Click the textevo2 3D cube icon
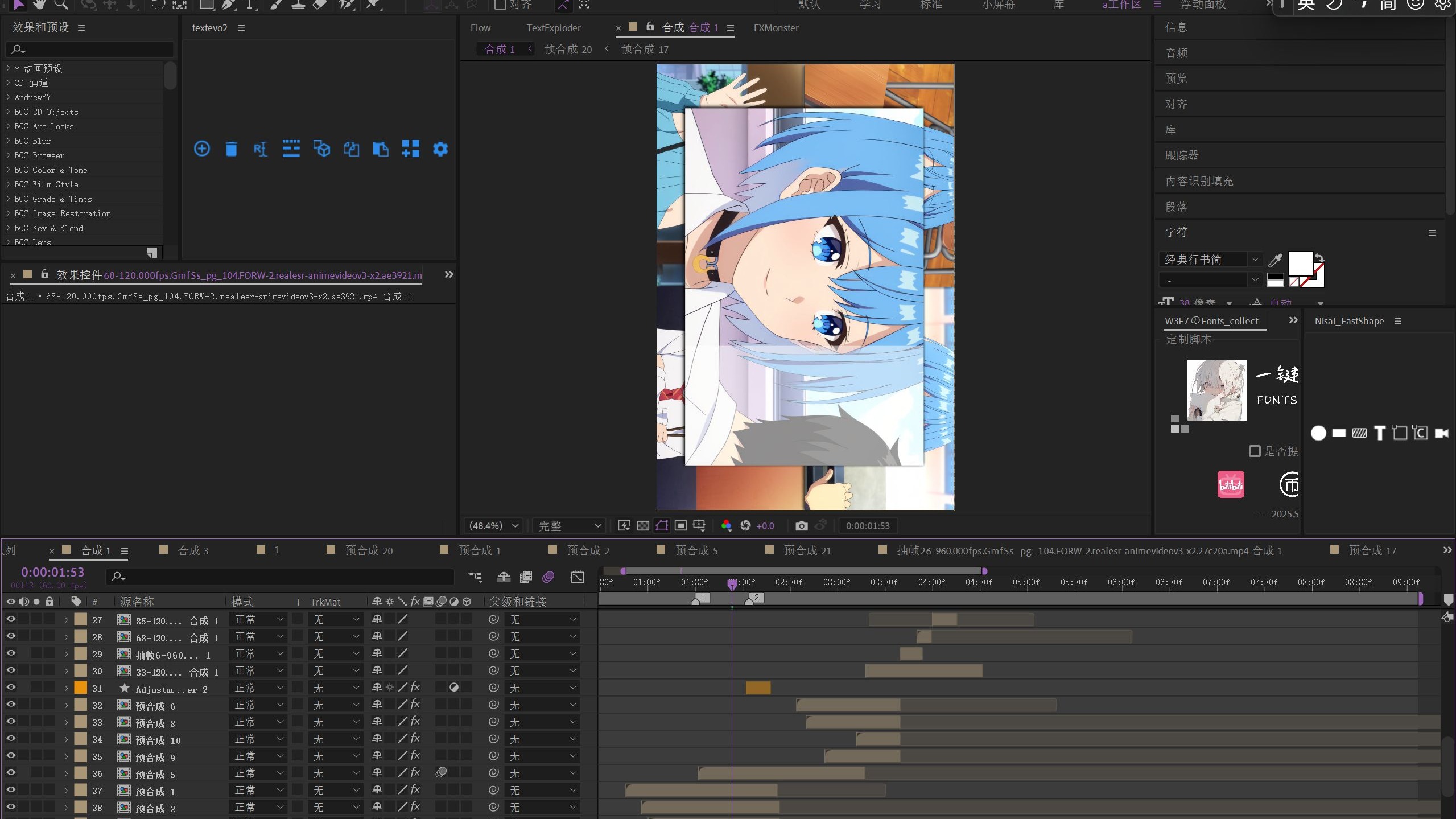Image resolution: width=1456 pixels, height=819 pixels. 321,149
